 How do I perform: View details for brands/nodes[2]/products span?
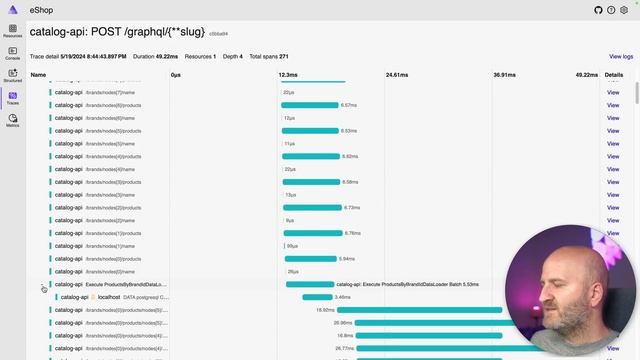tap(613, 208)
